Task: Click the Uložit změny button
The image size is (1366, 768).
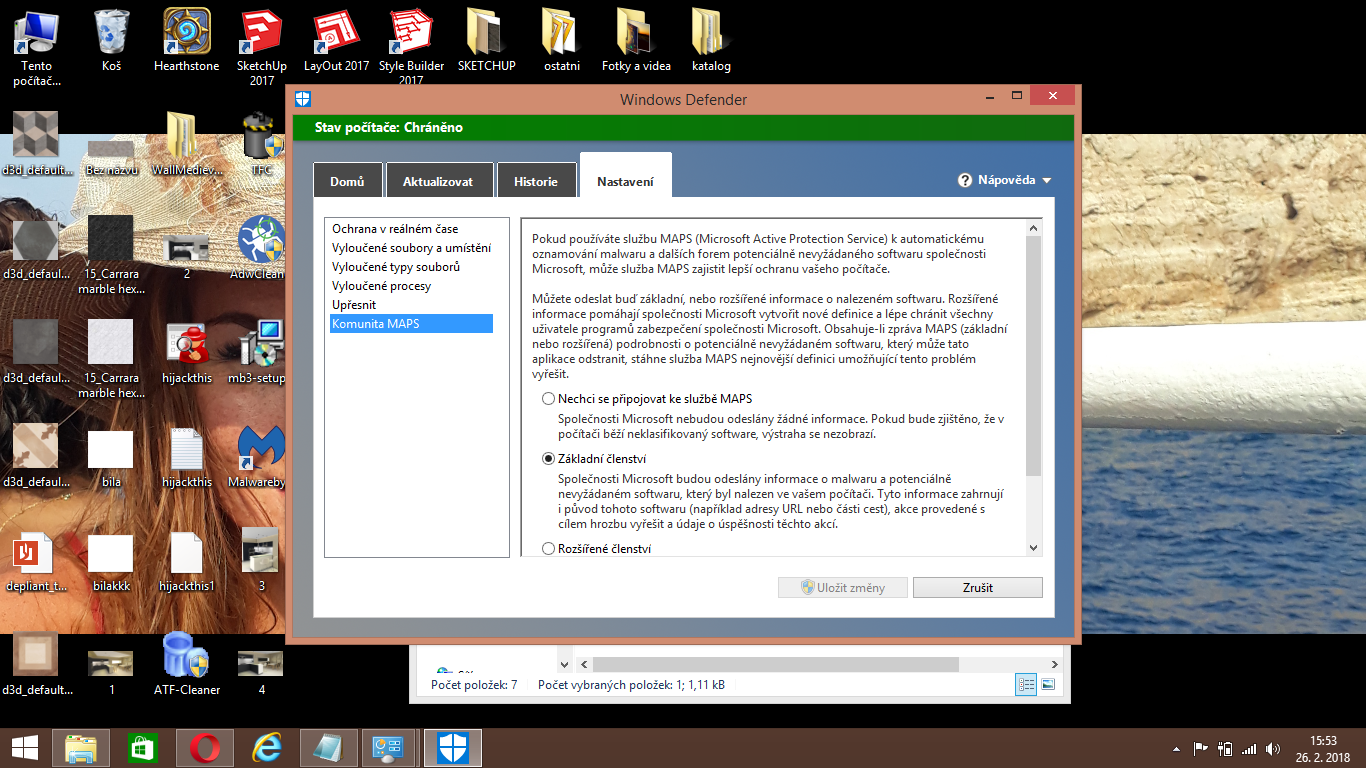Action: (843, 587)
